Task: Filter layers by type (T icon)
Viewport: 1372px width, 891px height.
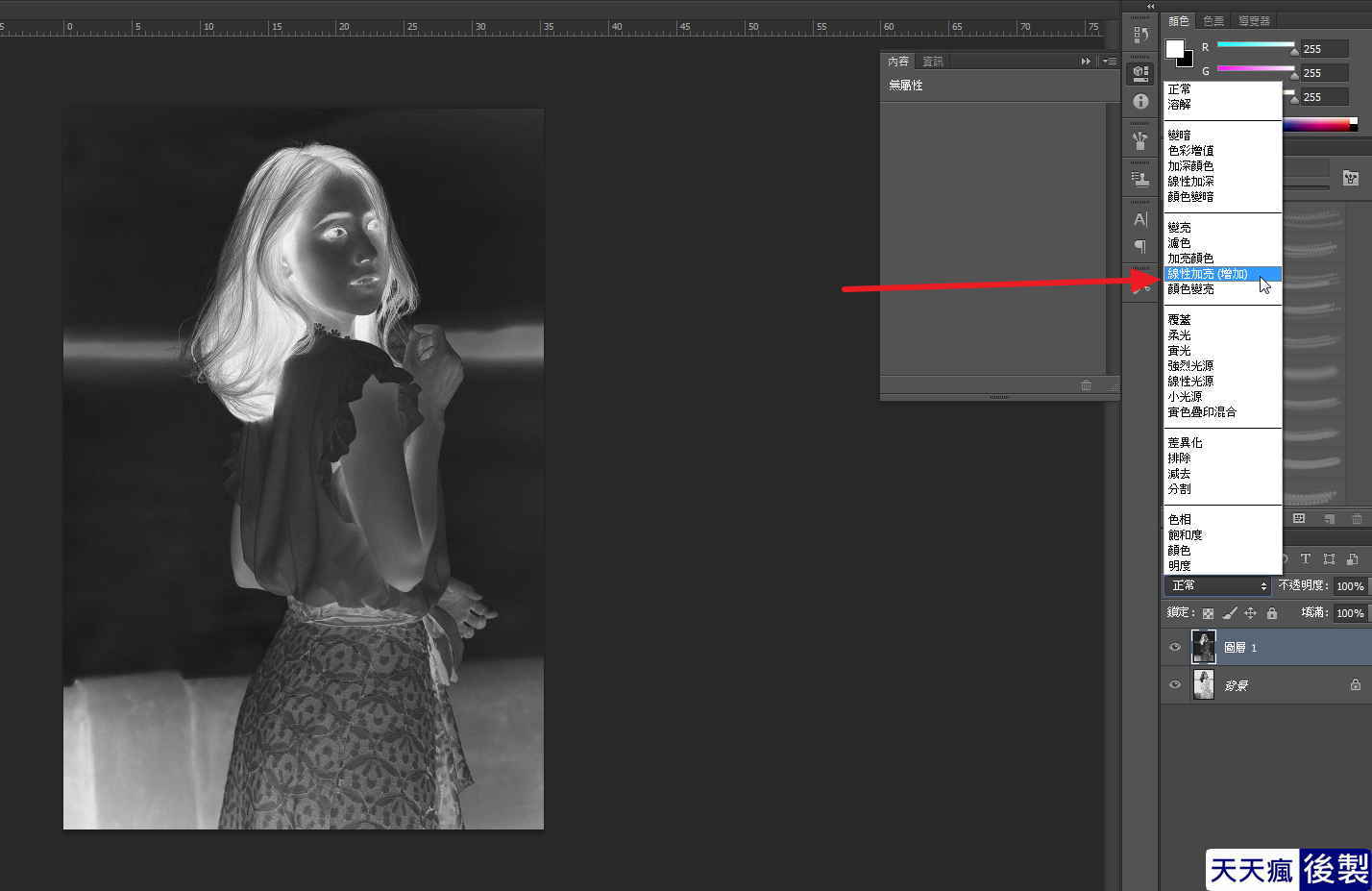Action: click(x=1306, y=559)
